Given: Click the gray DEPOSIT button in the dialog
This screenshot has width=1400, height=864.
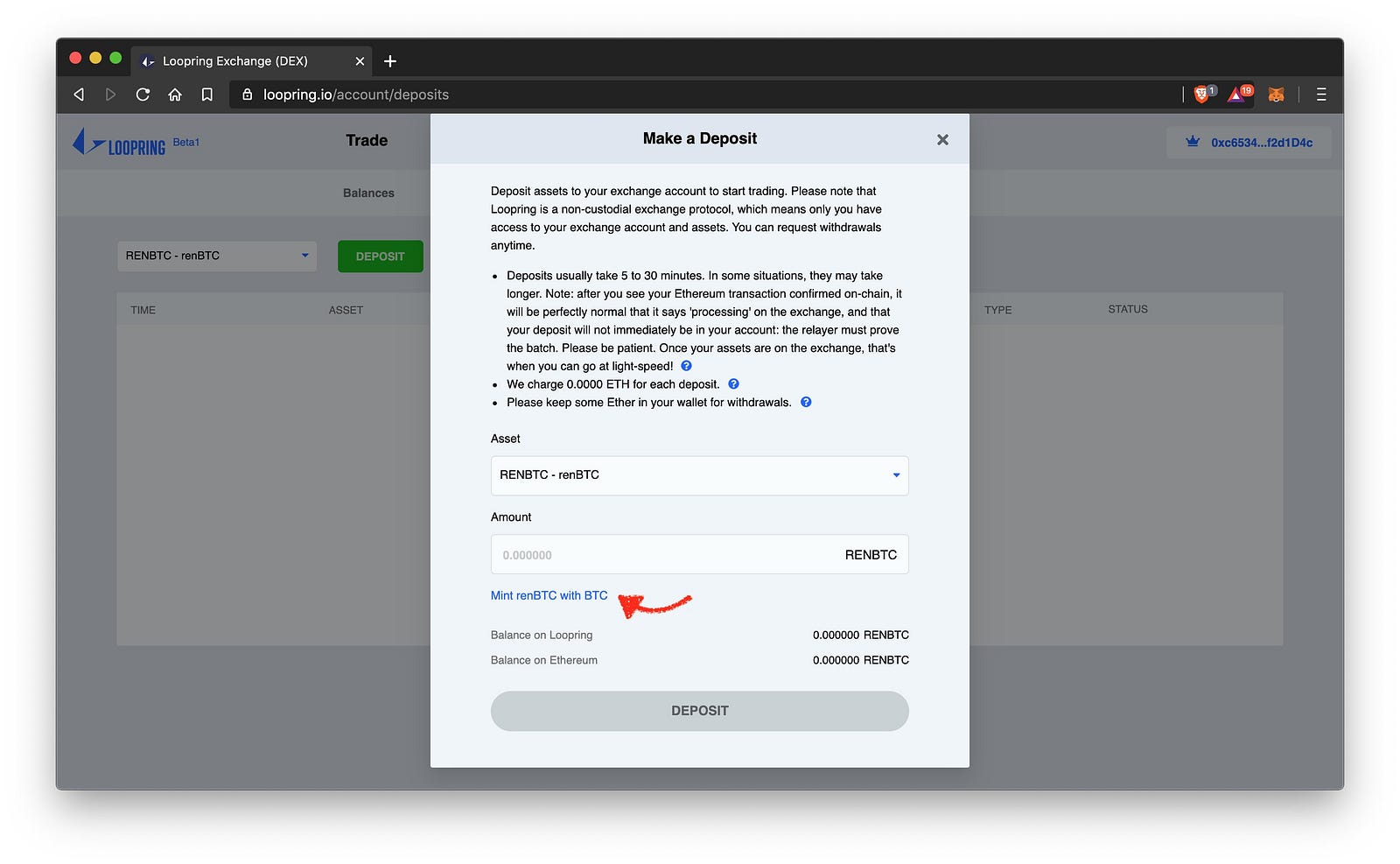Looking at the screenshot, I should point(699,711).
